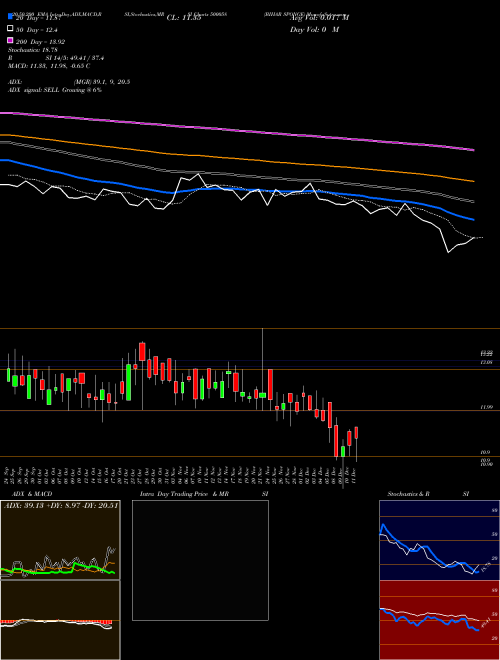This screenshot has width=500, height=660.
Task: Open the empty Intra Day Trading chart panel
Action: tap(200, 560)
